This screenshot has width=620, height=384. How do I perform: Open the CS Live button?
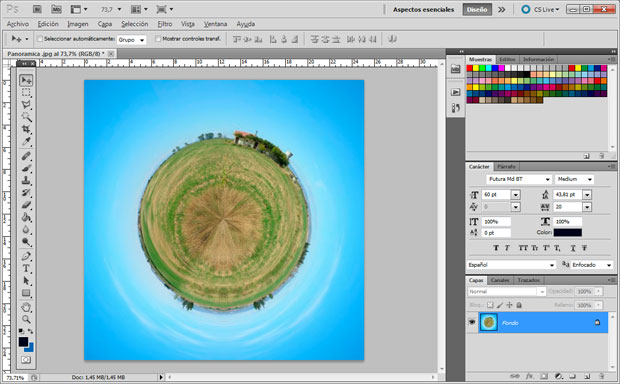point(541,9)
